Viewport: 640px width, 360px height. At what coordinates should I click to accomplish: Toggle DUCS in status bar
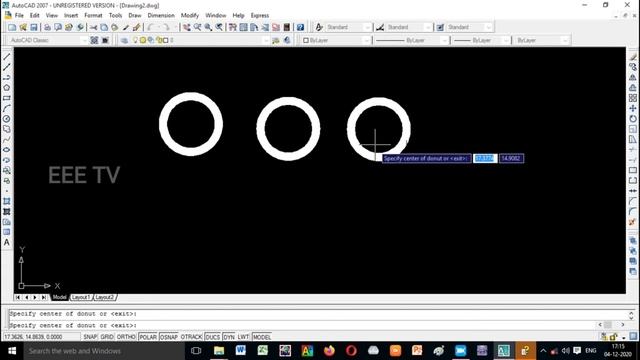click(212, 337)
